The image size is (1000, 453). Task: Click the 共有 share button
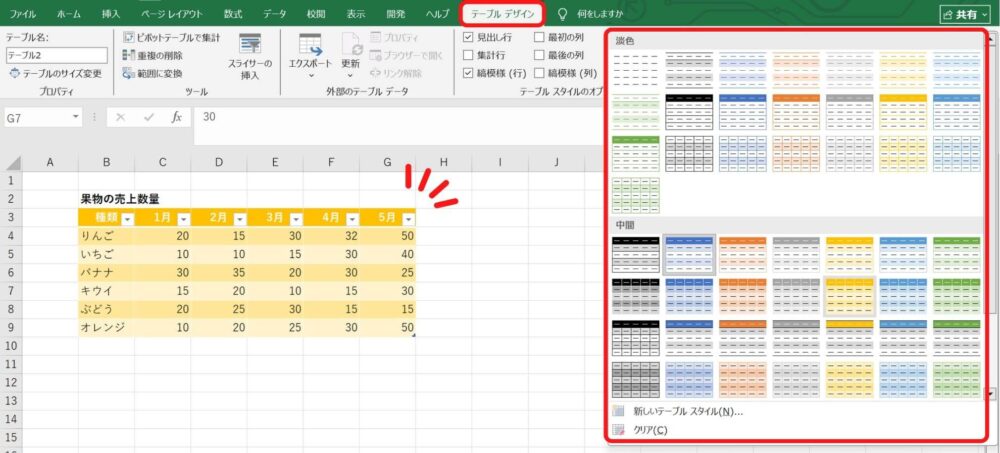[964, 14]
